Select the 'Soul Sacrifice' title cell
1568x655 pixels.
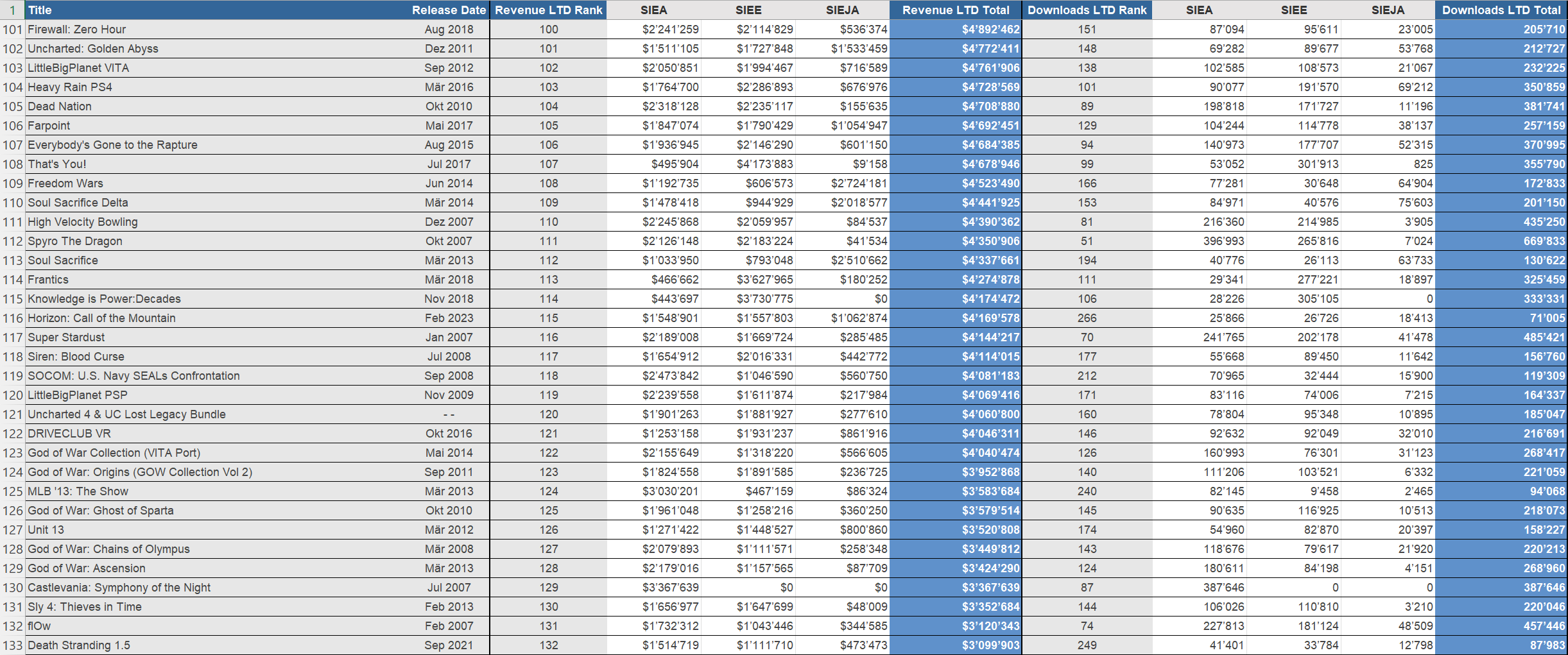point(217,260)
